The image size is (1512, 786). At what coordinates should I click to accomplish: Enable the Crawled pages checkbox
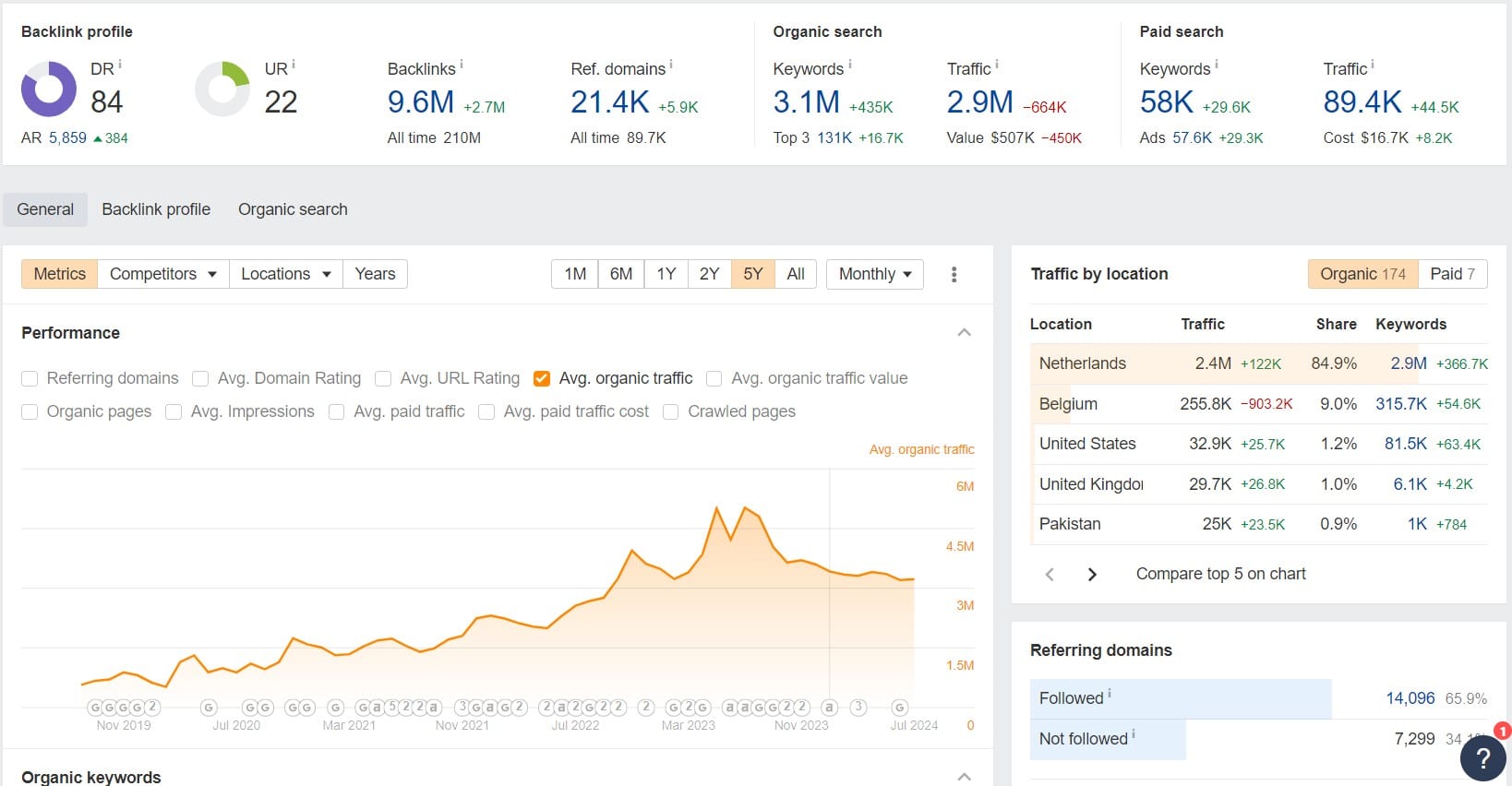point(671,411)
